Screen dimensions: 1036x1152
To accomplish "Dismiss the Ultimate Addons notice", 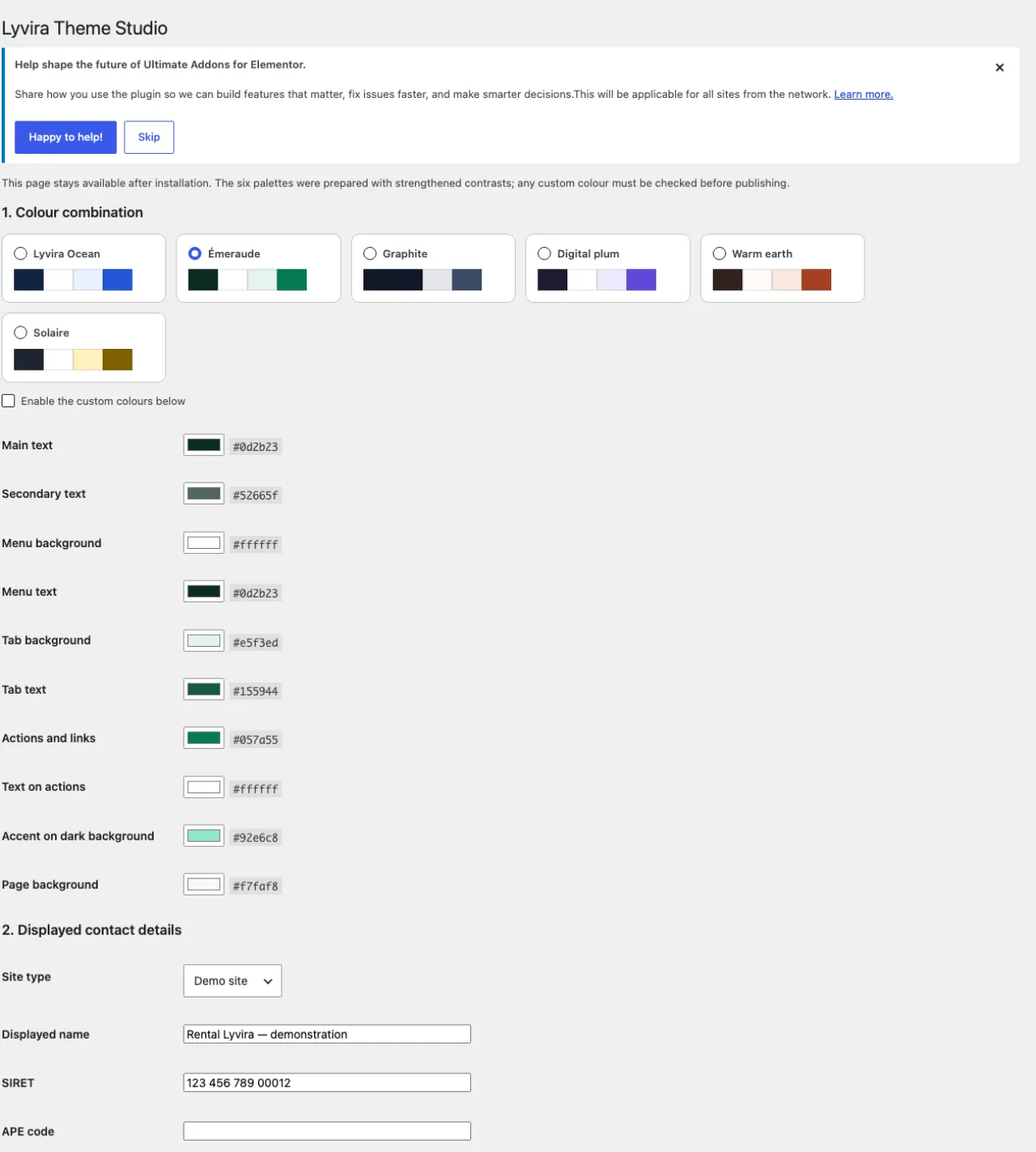I will tap(1000, 67).
